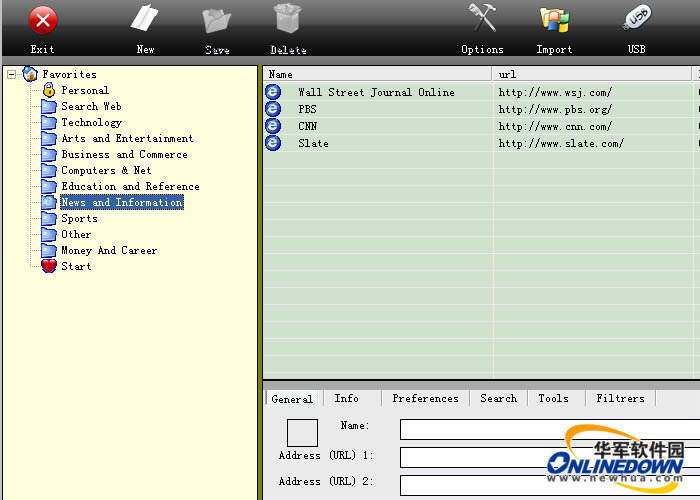Click the Computers & Net folder icon

pyautogui.click(x=49, y=171)
